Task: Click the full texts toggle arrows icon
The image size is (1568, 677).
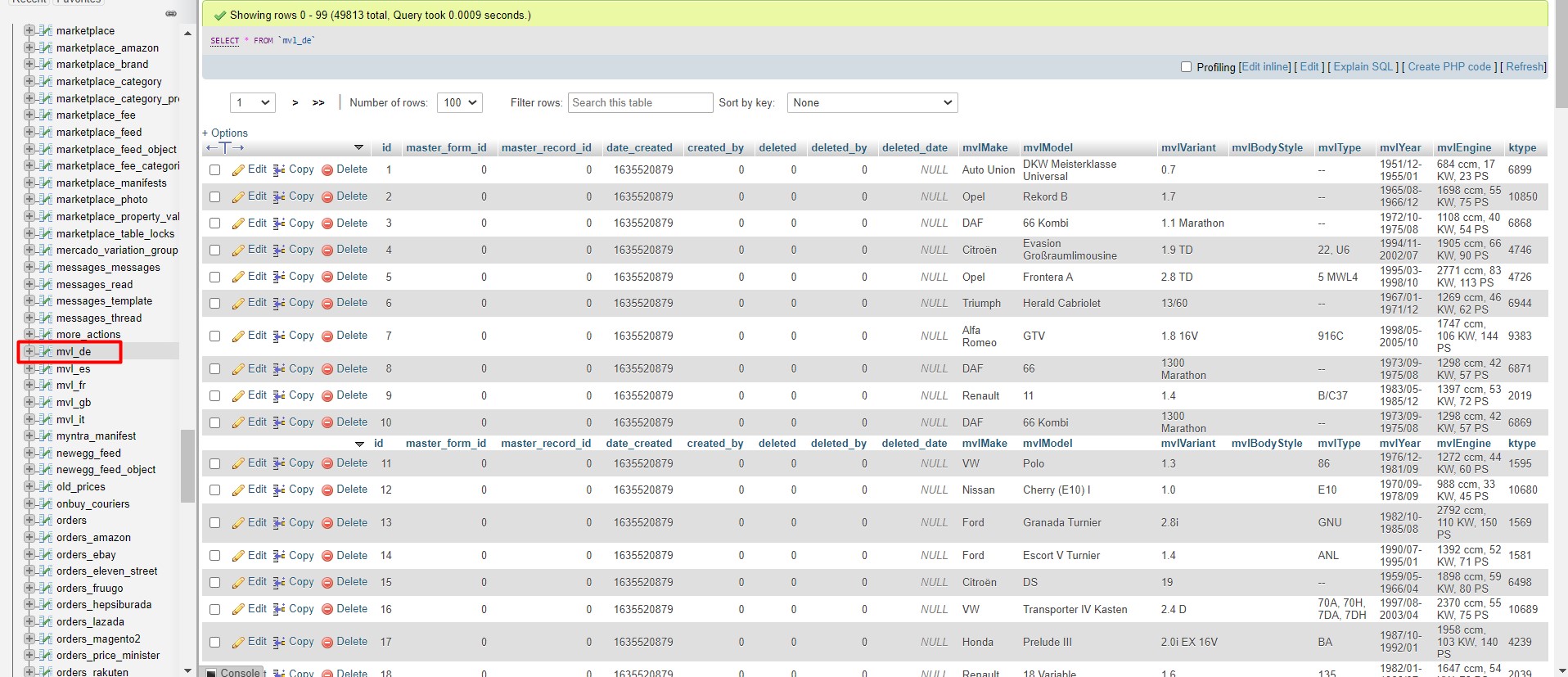Action: pyautogui.click(x=225, y=148)
